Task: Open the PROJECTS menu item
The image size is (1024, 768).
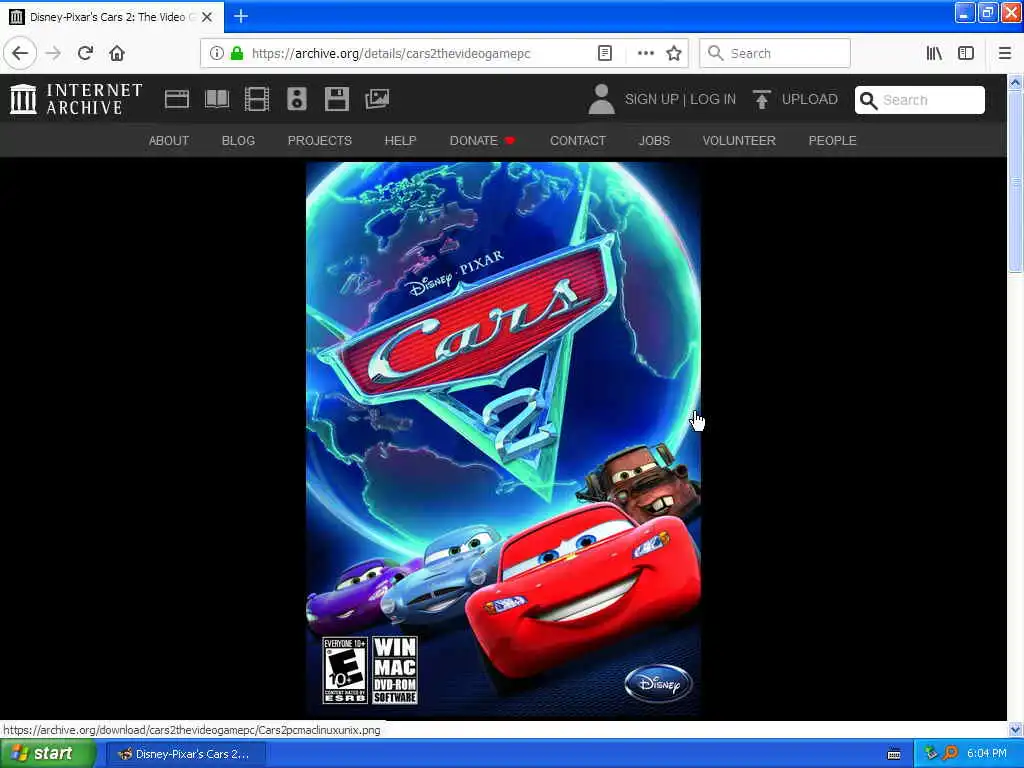Action: click(x=320, y=140)
